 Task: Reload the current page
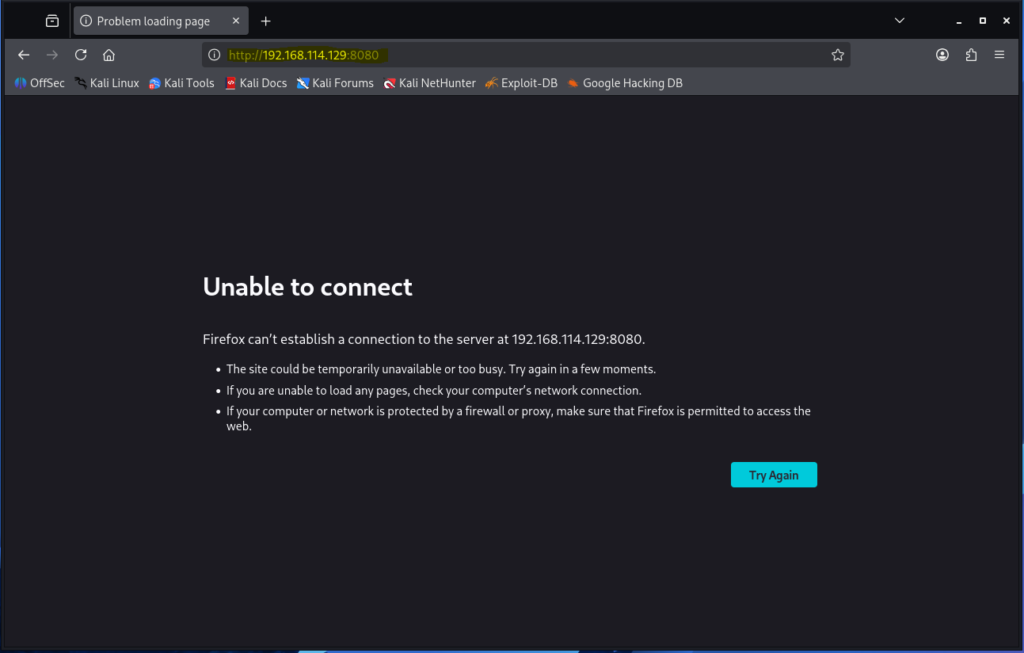pos(81,55)
